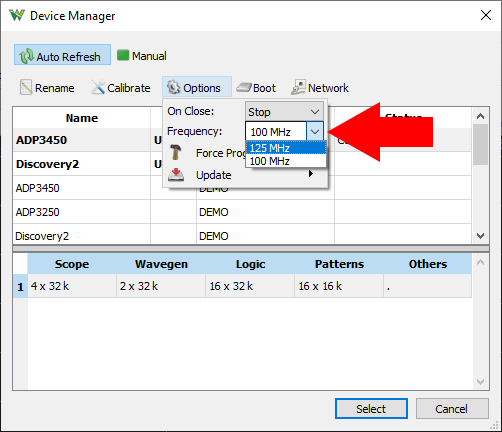
Task: Click the Frequency combo box arrow
Action: pyautogui.click(x=315, y=132)
